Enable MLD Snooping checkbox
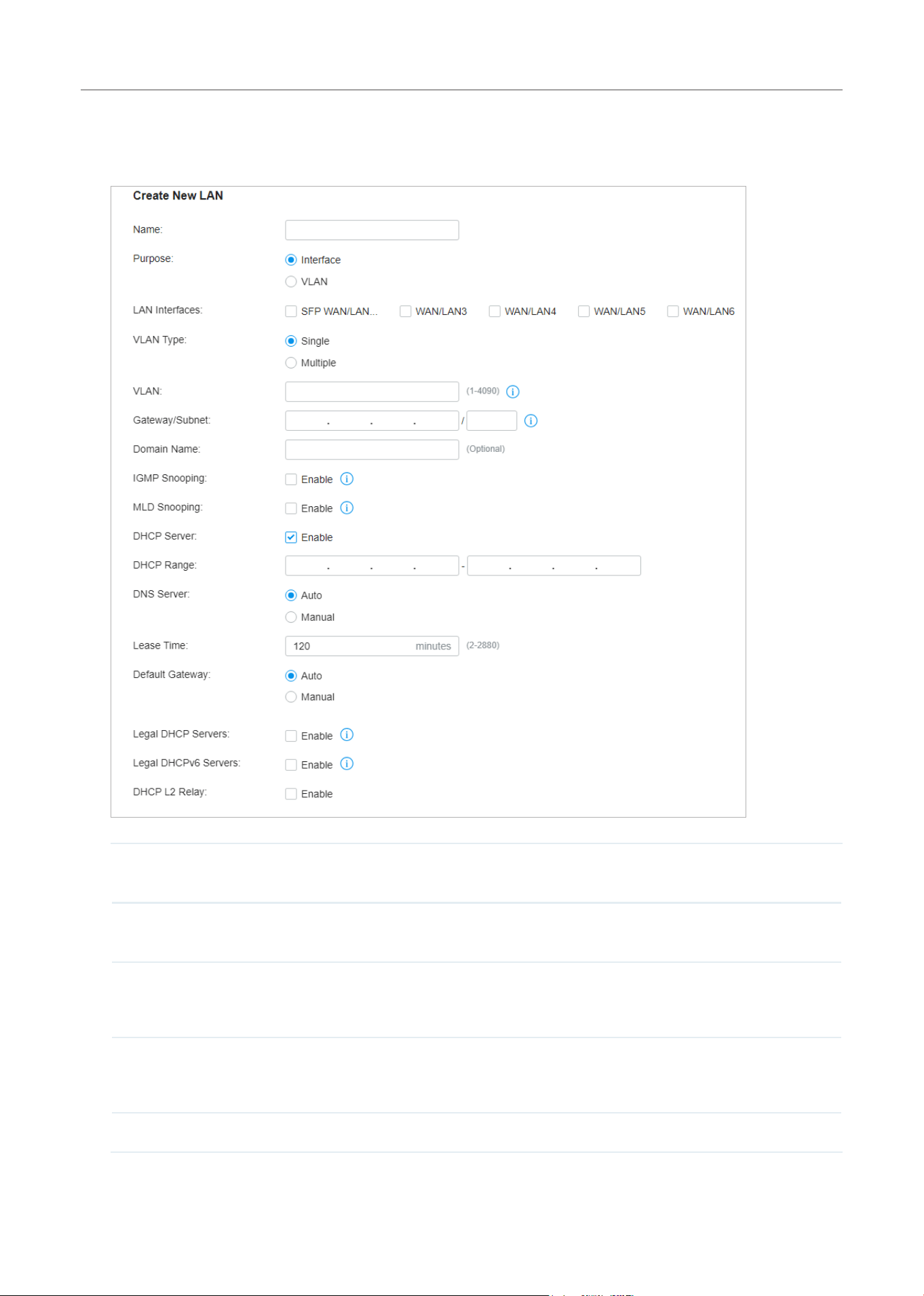 [x=291, y=508]
